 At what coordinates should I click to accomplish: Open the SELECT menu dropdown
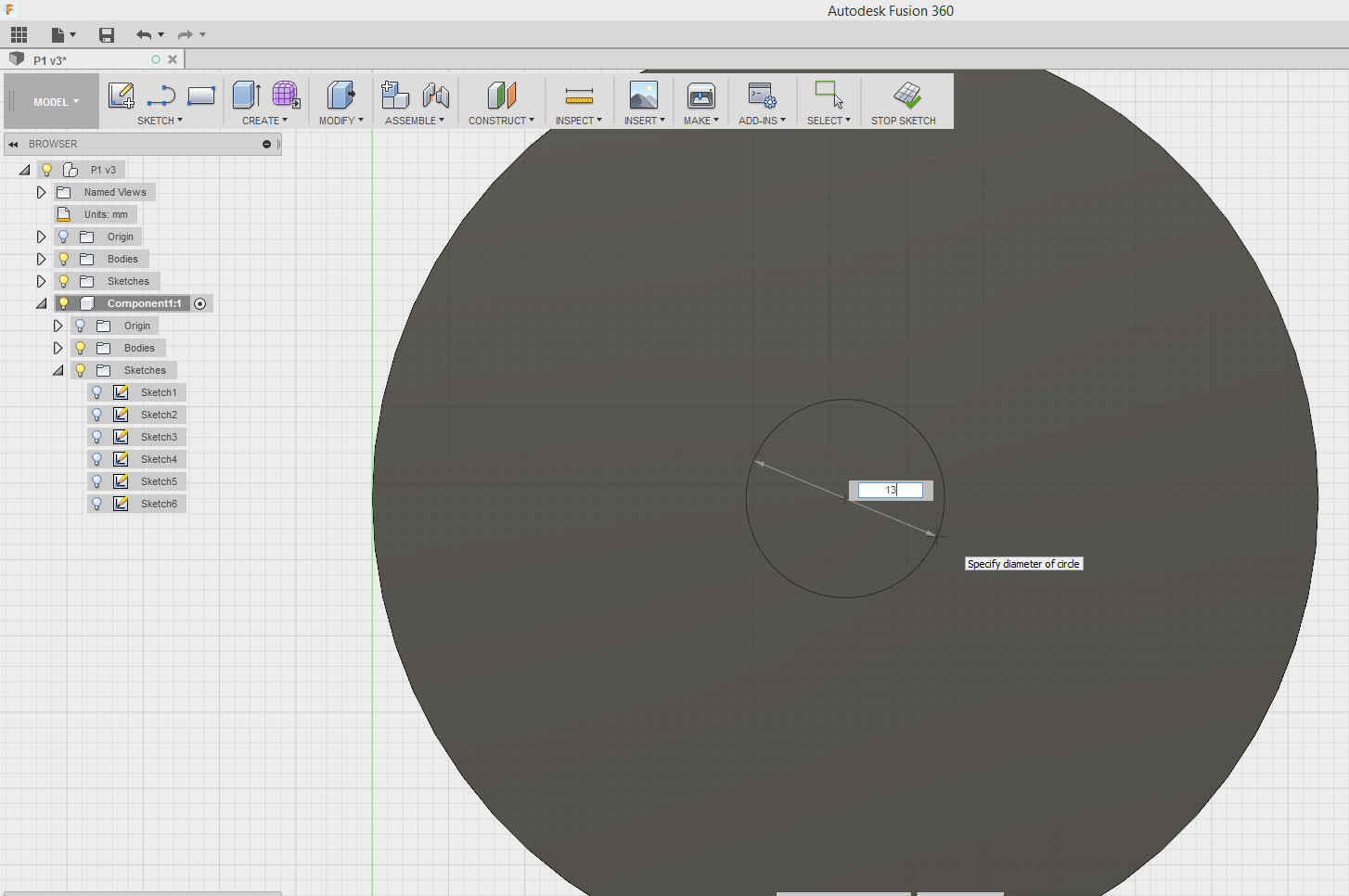tap(829, 121)
